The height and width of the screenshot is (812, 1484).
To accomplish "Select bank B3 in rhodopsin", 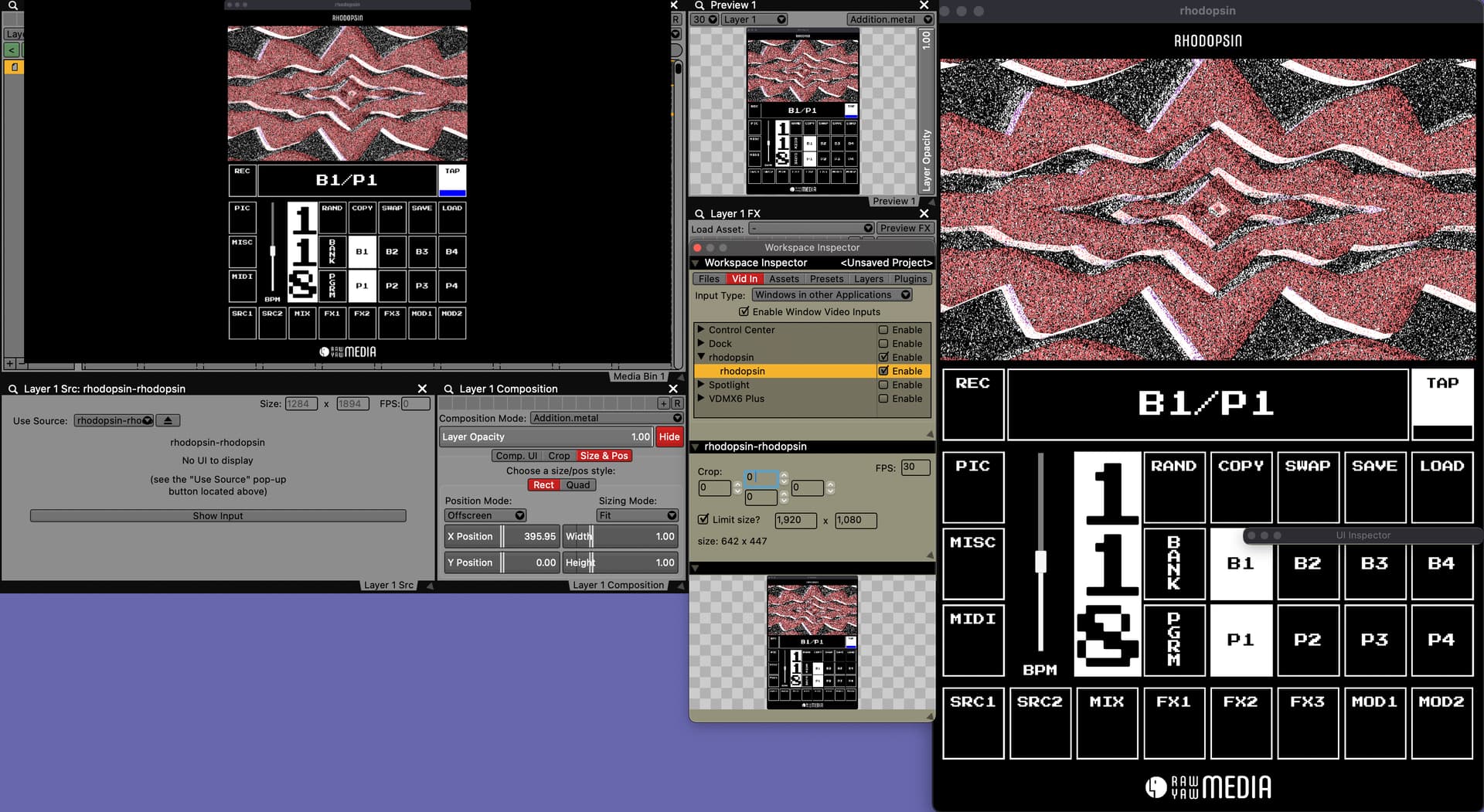I will point(1375,564).
